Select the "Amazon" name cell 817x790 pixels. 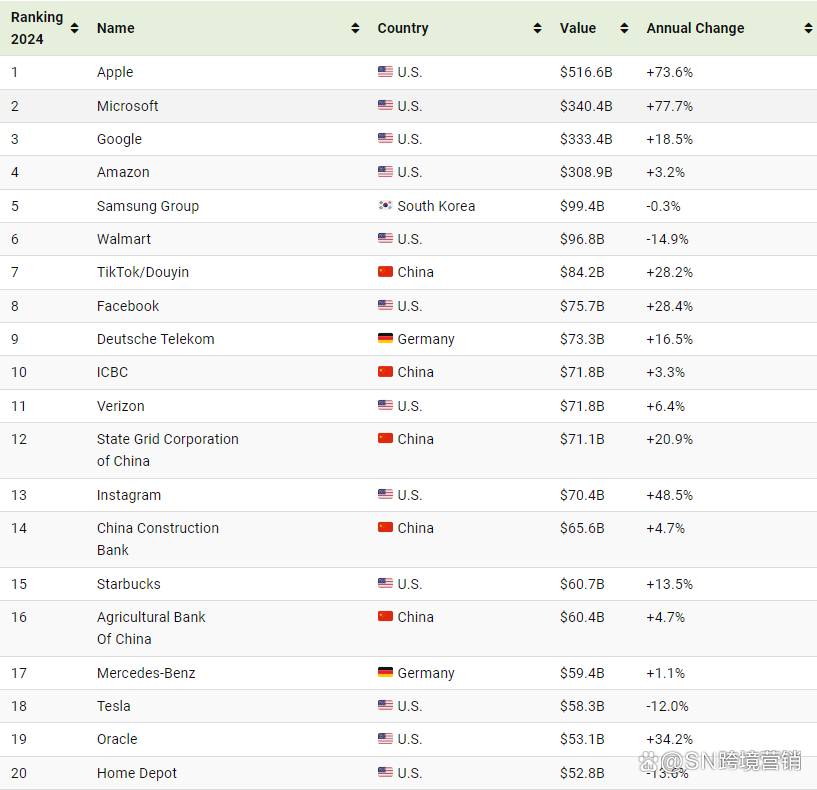point(123,172)
